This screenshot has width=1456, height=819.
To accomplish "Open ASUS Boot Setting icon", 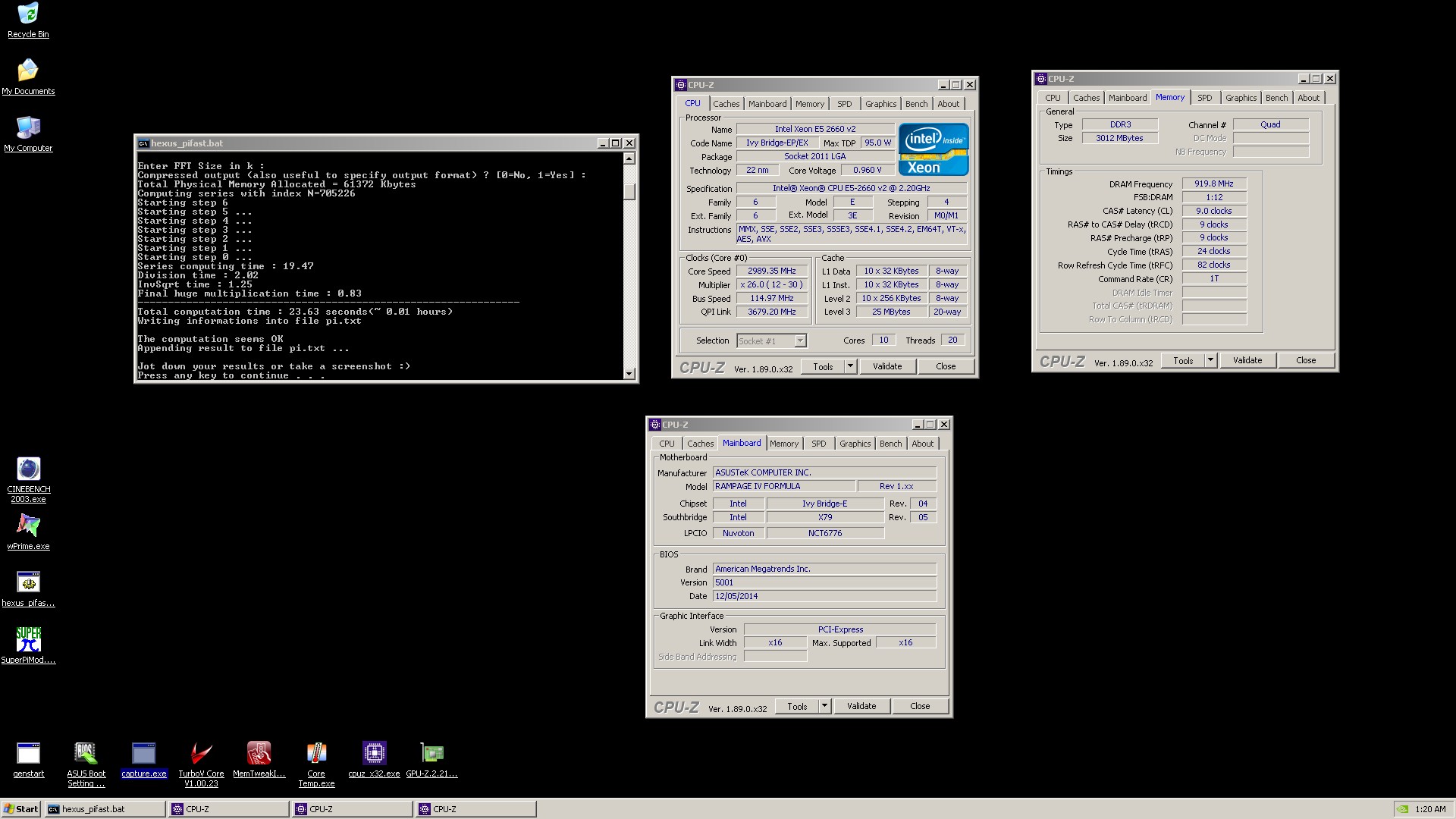I will 86,764.
